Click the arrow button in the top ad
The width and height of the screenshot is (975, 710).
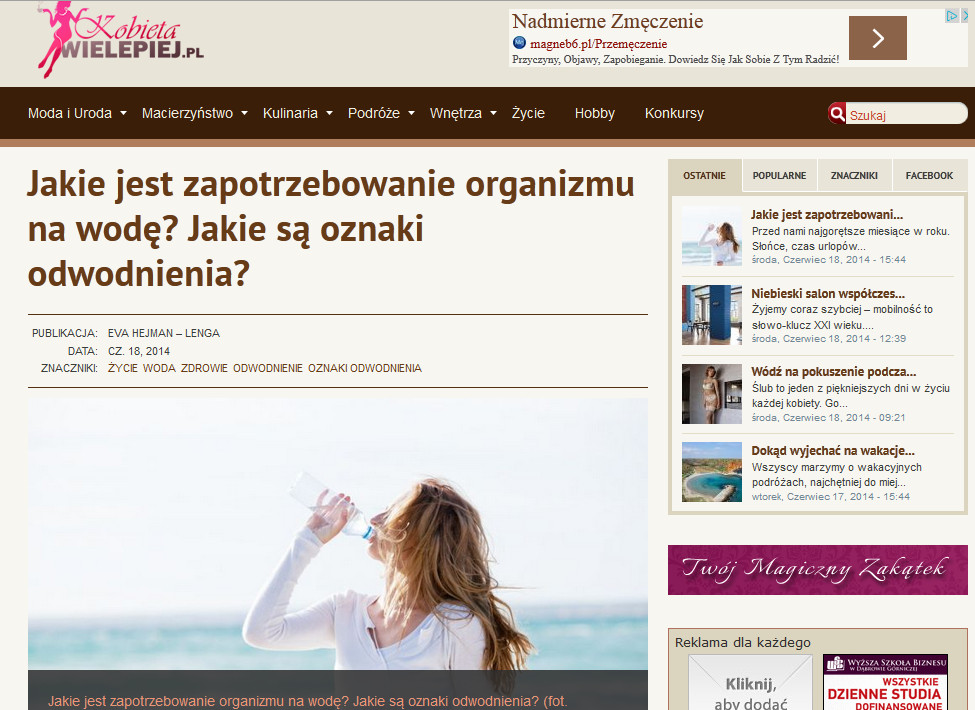pos(877,38)
